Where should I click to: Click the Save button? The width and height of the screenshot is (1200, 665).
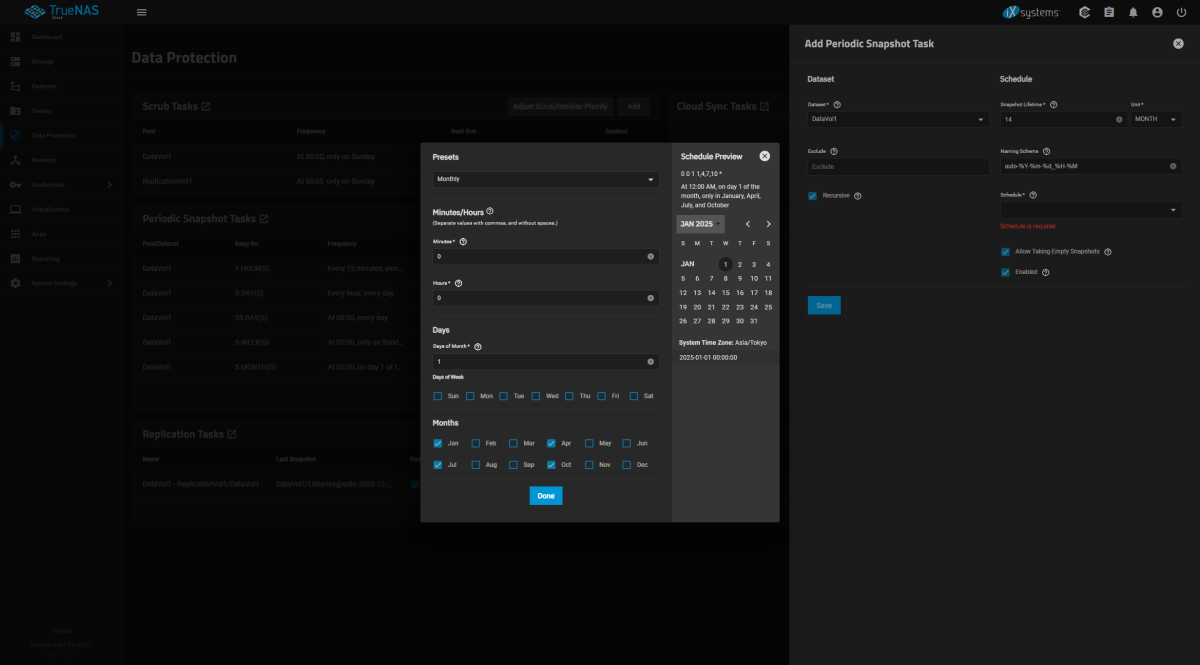pos(824,305)
